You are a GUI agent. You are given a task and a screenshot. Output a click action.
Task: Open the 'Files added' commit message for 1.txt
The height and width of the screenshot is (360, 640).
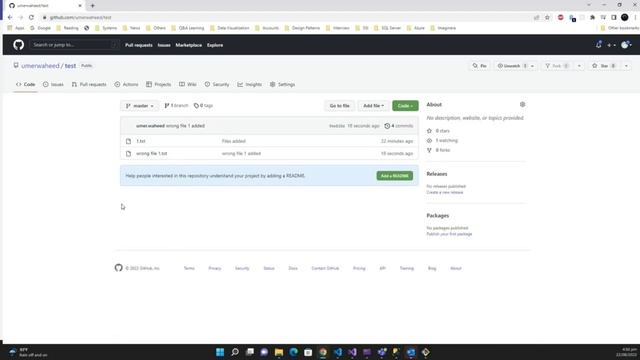pyautogui.click(x=233, y=141)
